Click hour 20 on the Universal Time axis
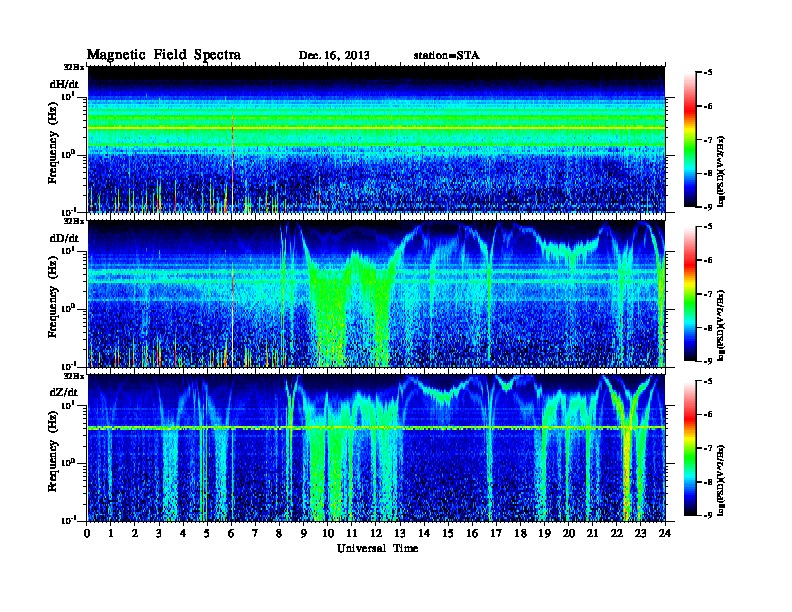This screenshot has width=792, height=612. [x=569, y=533]
